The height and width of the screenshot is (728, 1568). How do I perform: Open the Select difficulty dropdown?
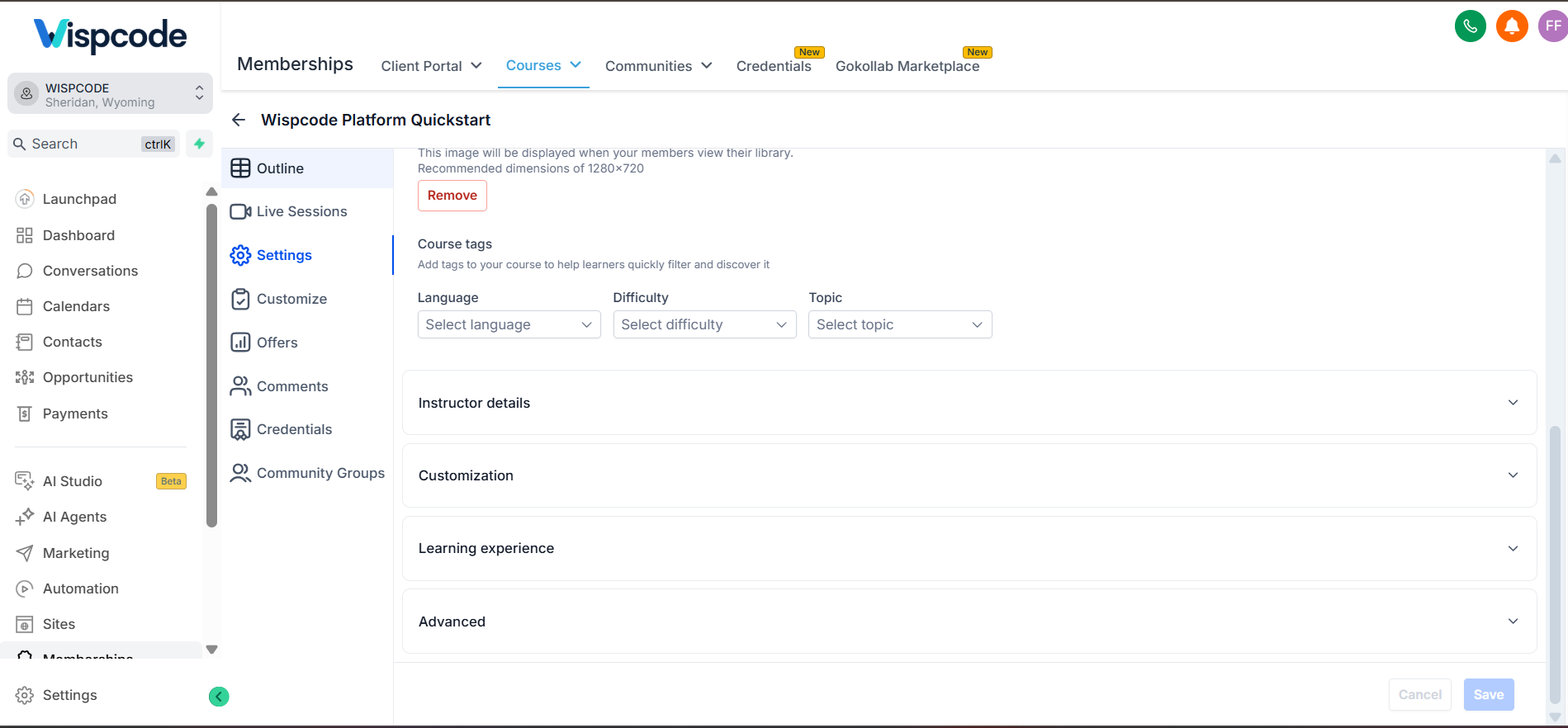tap(704, 324)
